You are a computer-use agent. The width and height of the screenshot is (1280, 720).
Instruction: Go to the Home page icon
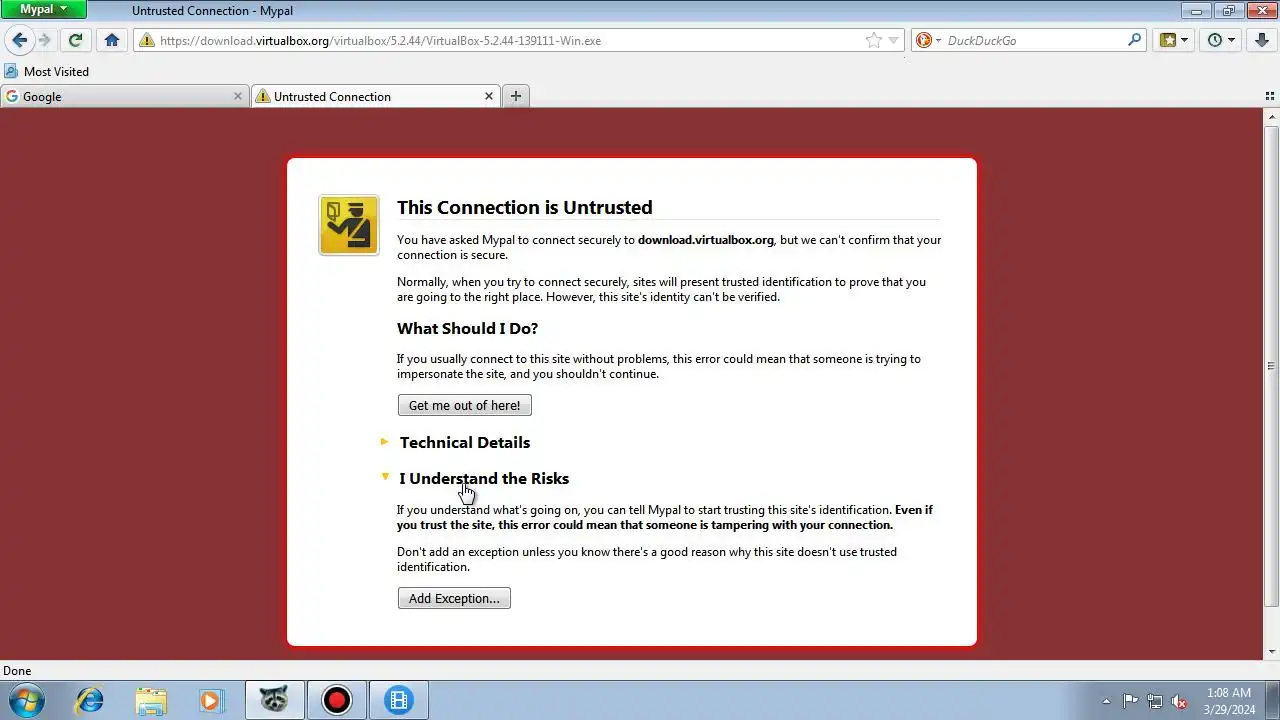(x=112, y=40)
